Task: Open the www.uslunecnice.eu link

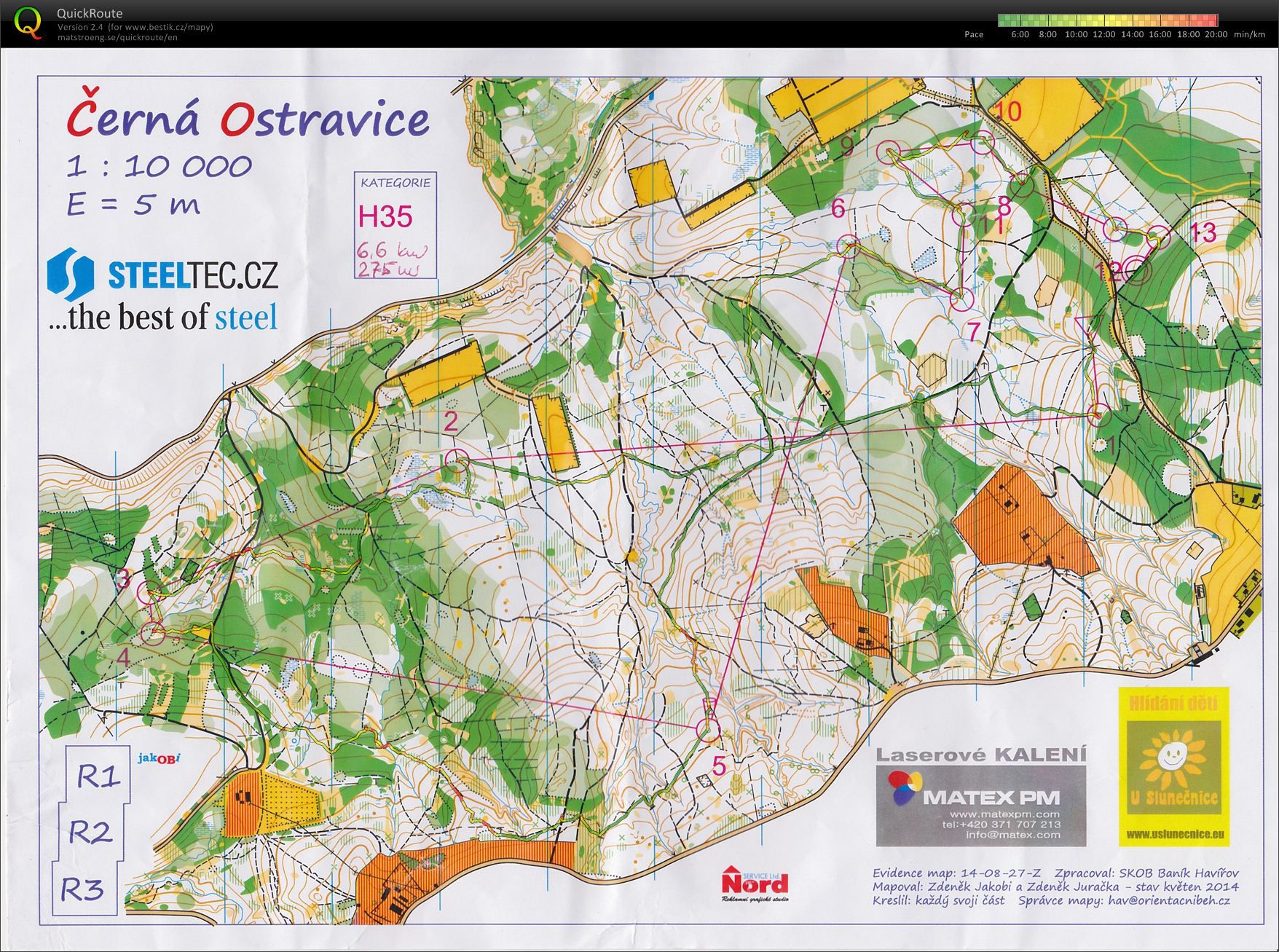Action: point(1173,834)
